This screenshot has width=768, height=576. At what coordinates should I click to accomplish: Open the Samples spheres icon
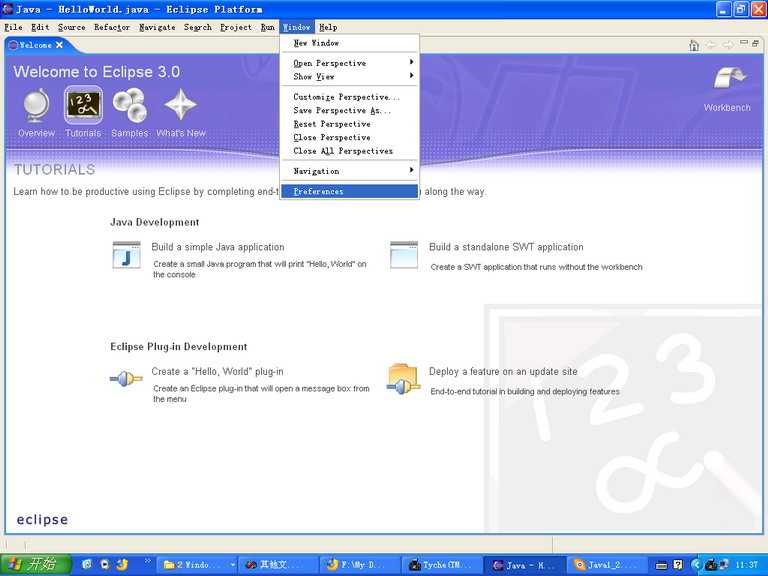click(130, 105)
